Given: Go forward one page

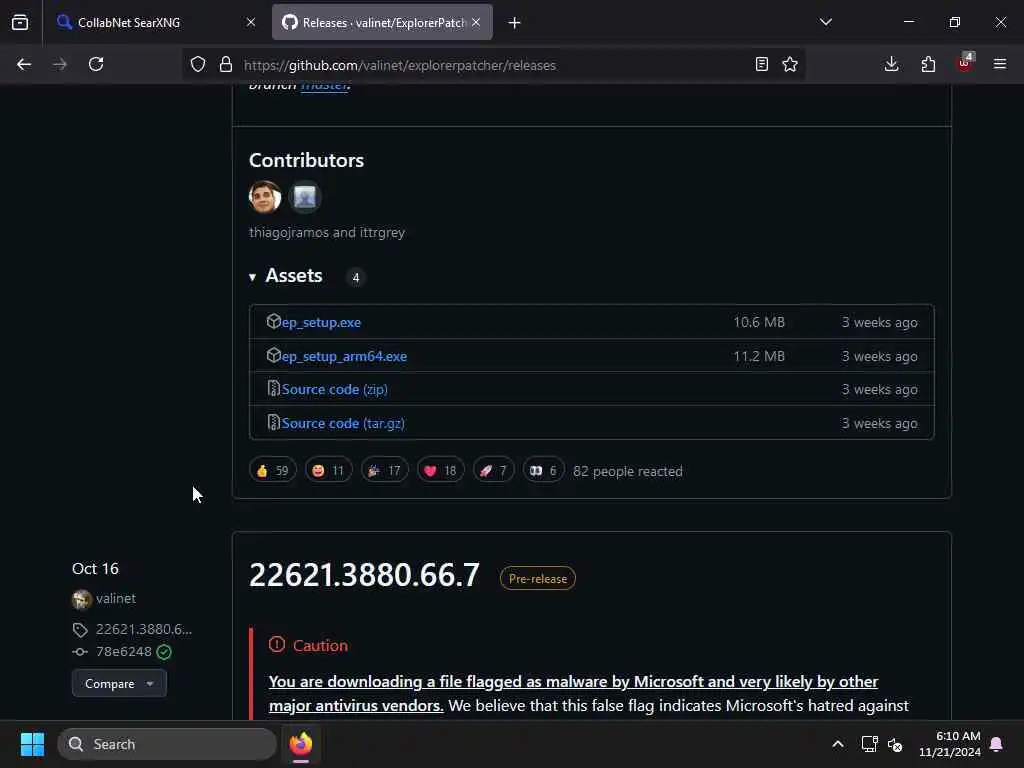Looking at the screenshot, I should point(60,65).
